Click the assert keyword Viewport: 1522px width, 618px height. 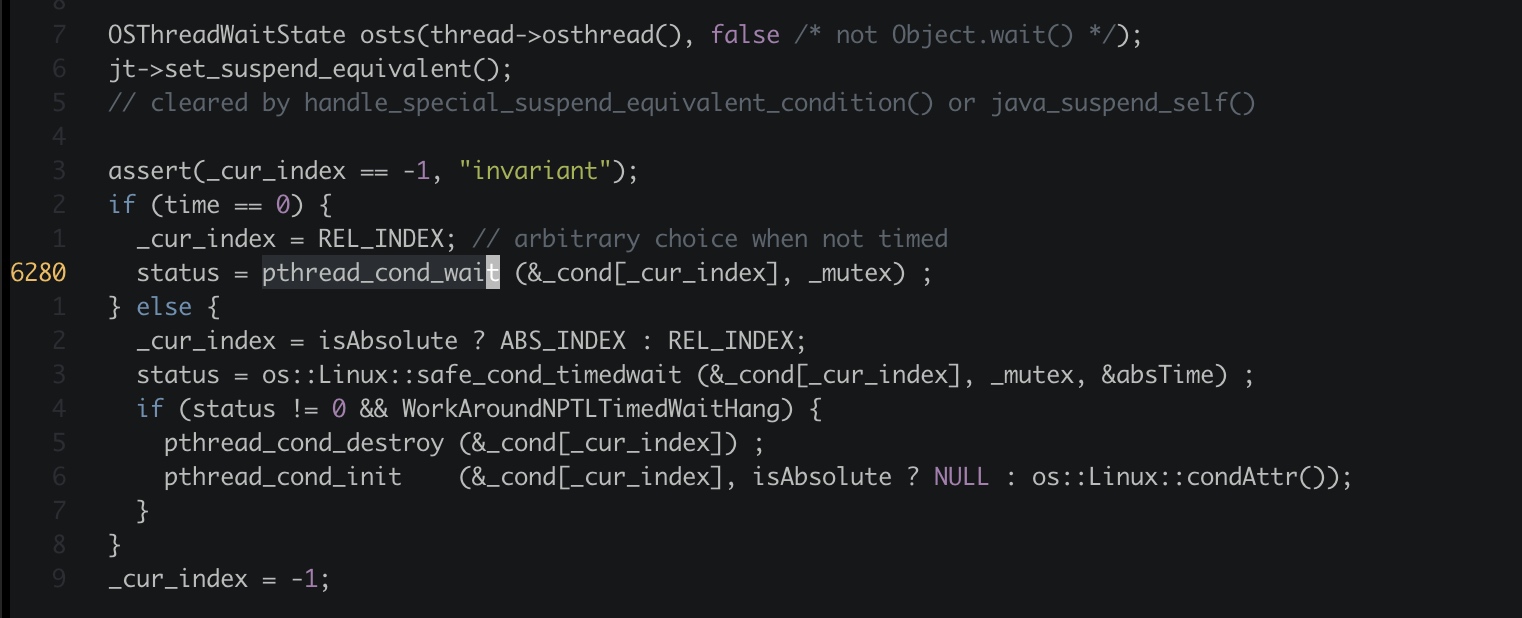pos(143,171)
